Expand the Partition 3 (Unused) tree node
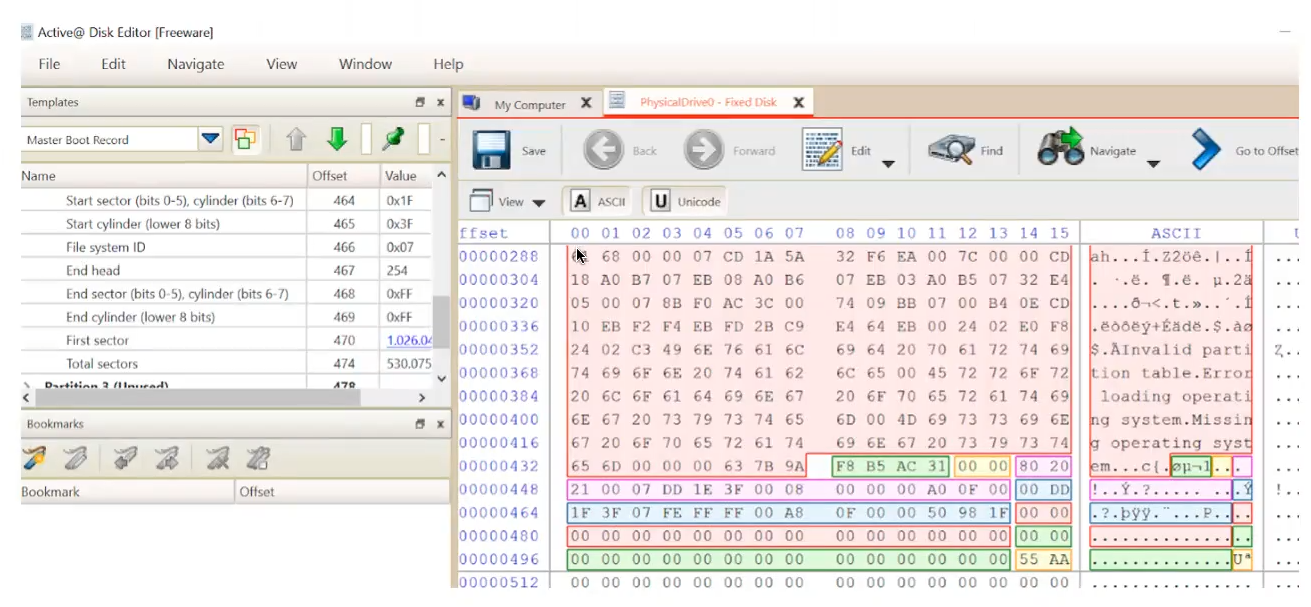 (26, 386)
